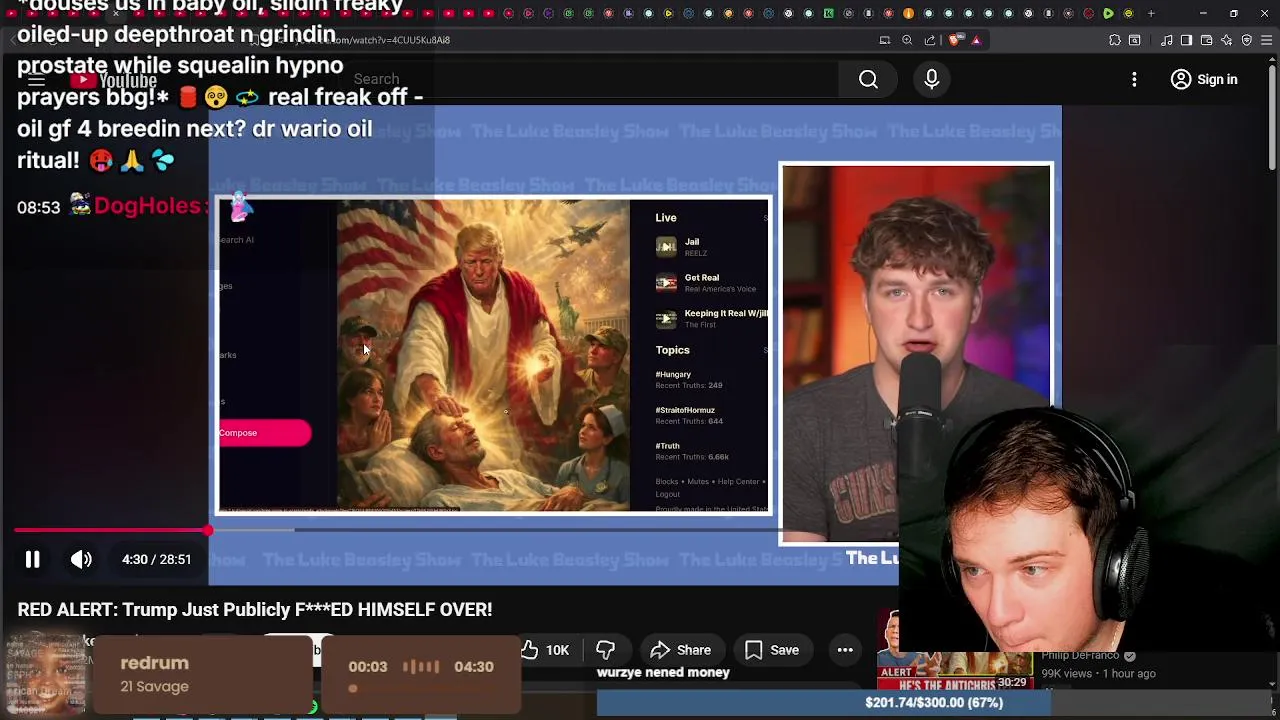The image size is (1280, 720).
Task: Dislike the video with thumbs-down icon
Action: [x=605, y=650]
